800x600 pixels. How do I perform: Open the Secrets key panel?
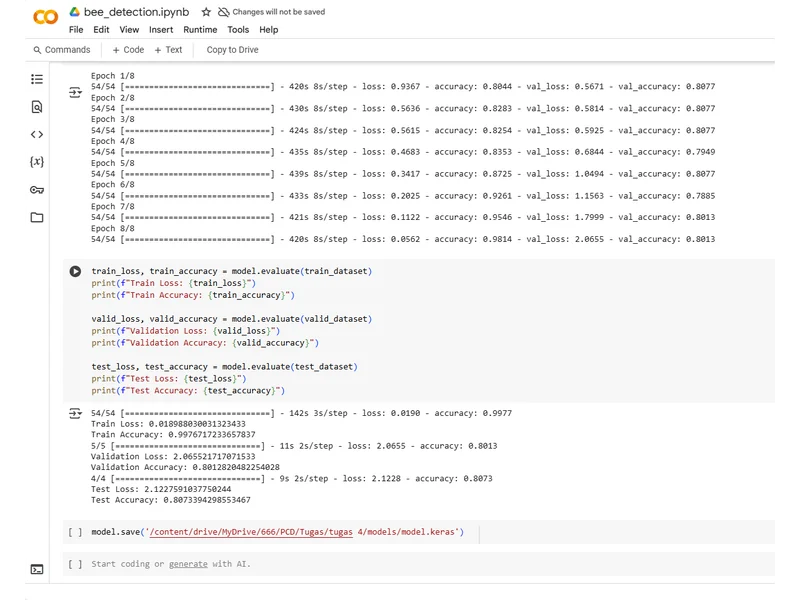click(37, 190)
